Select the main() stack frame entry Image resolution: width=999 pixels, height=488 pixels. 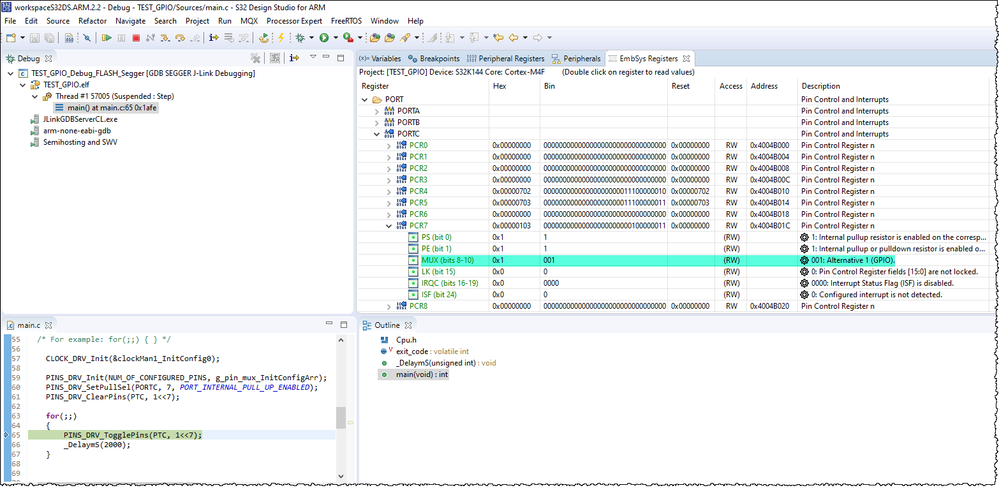pos(111,108)
